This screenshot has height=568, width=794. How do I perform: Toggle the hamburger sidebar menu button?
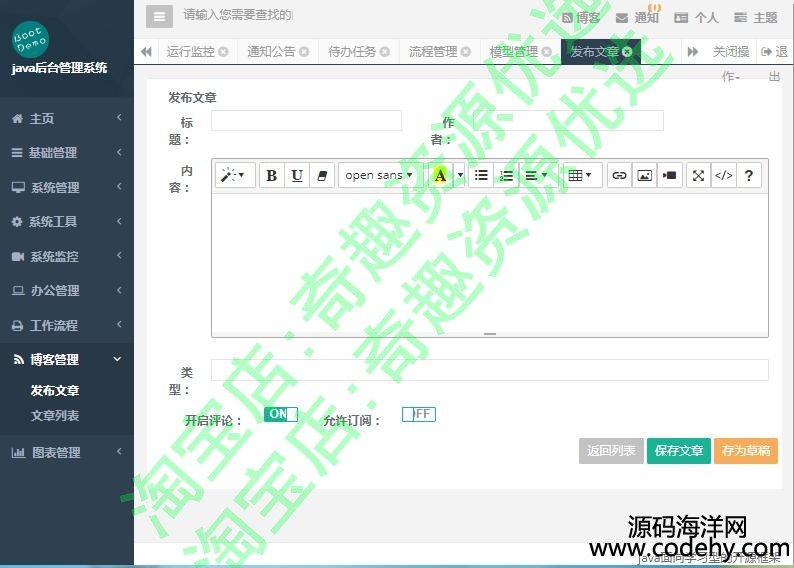pyautogui.click(x=159, y=17)
